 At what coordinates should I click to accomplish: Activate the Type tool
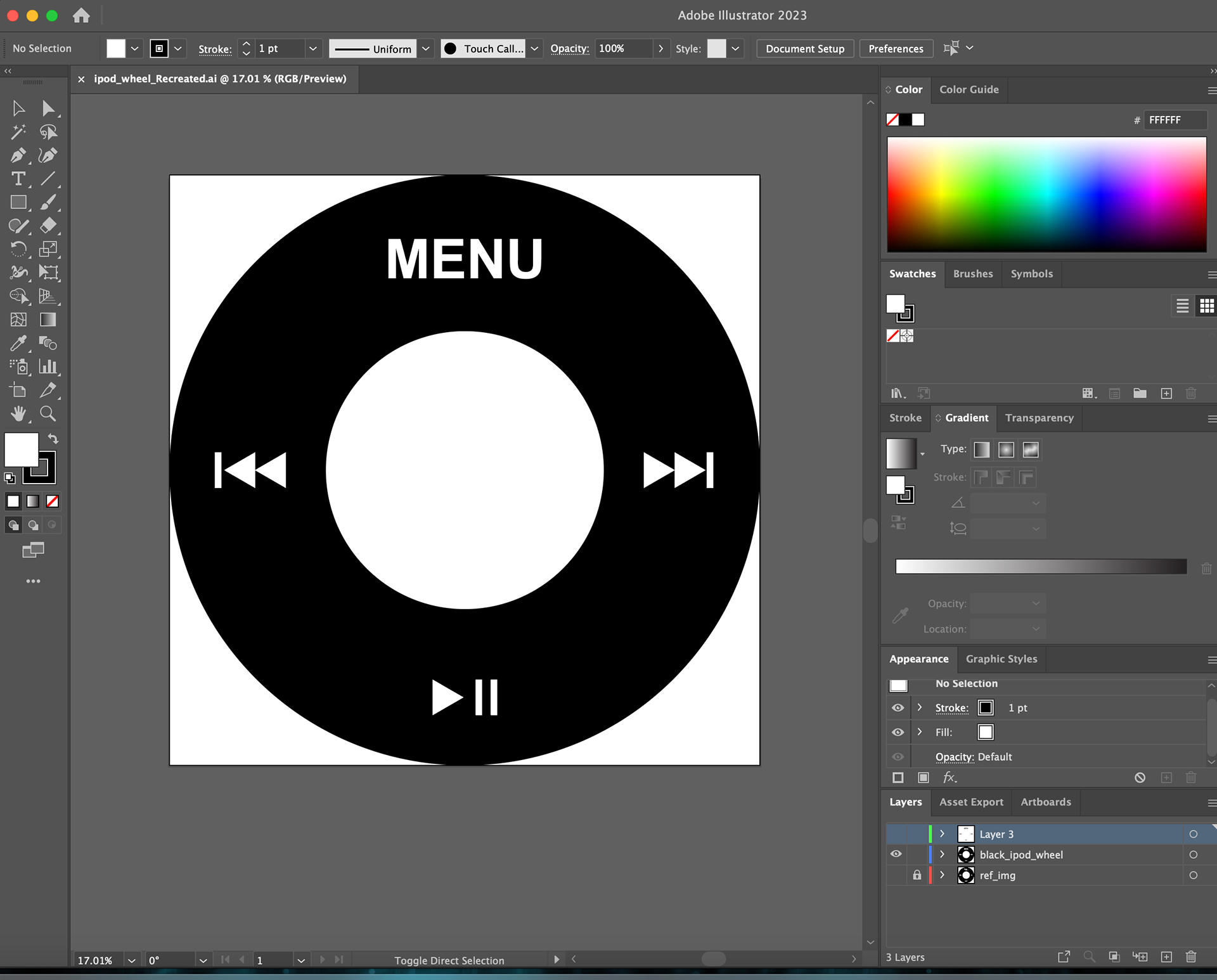(18, 179)
